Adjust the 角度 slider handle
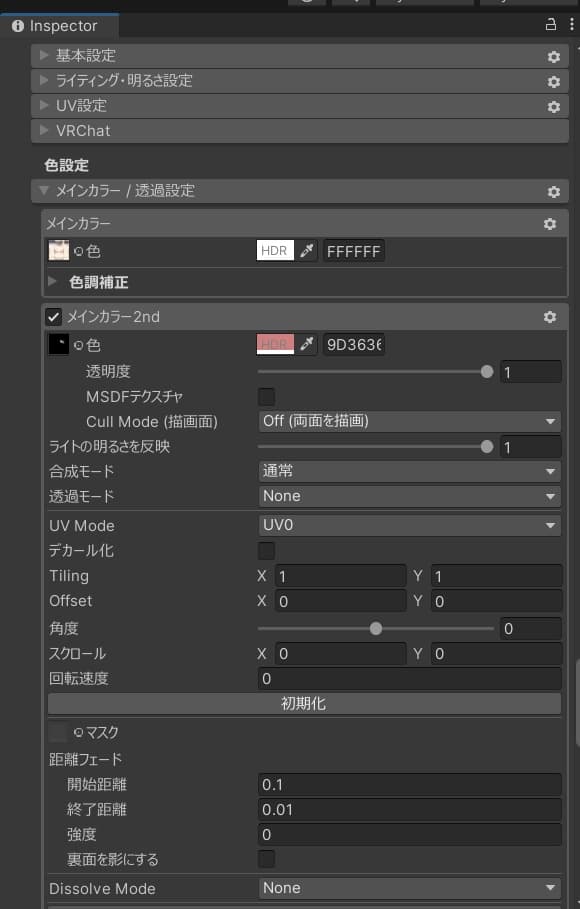Viewport: 580px width, 909px height. point(376,628)
